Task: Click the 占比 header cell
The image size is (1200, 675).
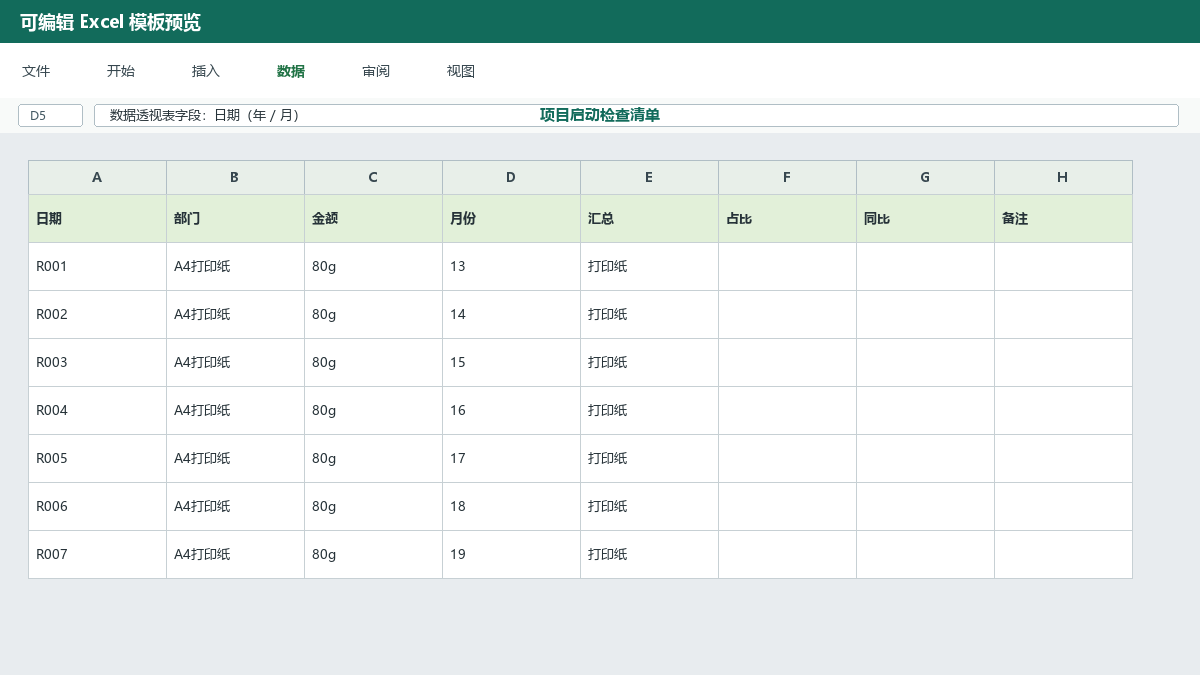Action: 787,218
